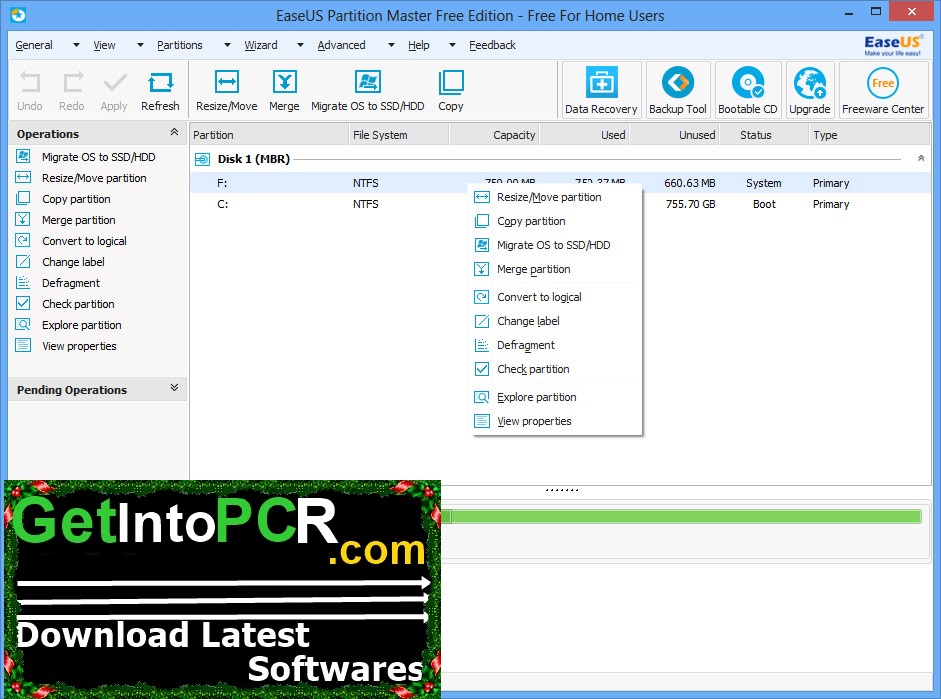Image resolution: width=941 pixels, height=699 pixels.
Task: Choose Resize/Move partition in Operations panel
Action: click(94, 178)
